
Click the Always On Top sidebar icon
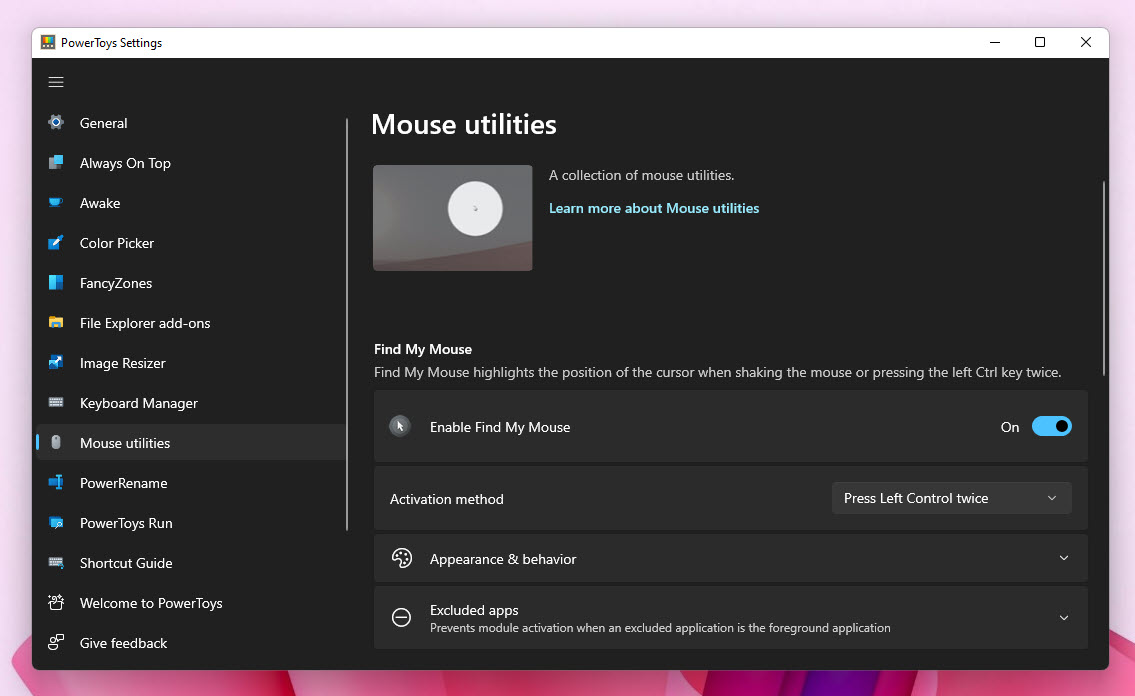[56, 162]
